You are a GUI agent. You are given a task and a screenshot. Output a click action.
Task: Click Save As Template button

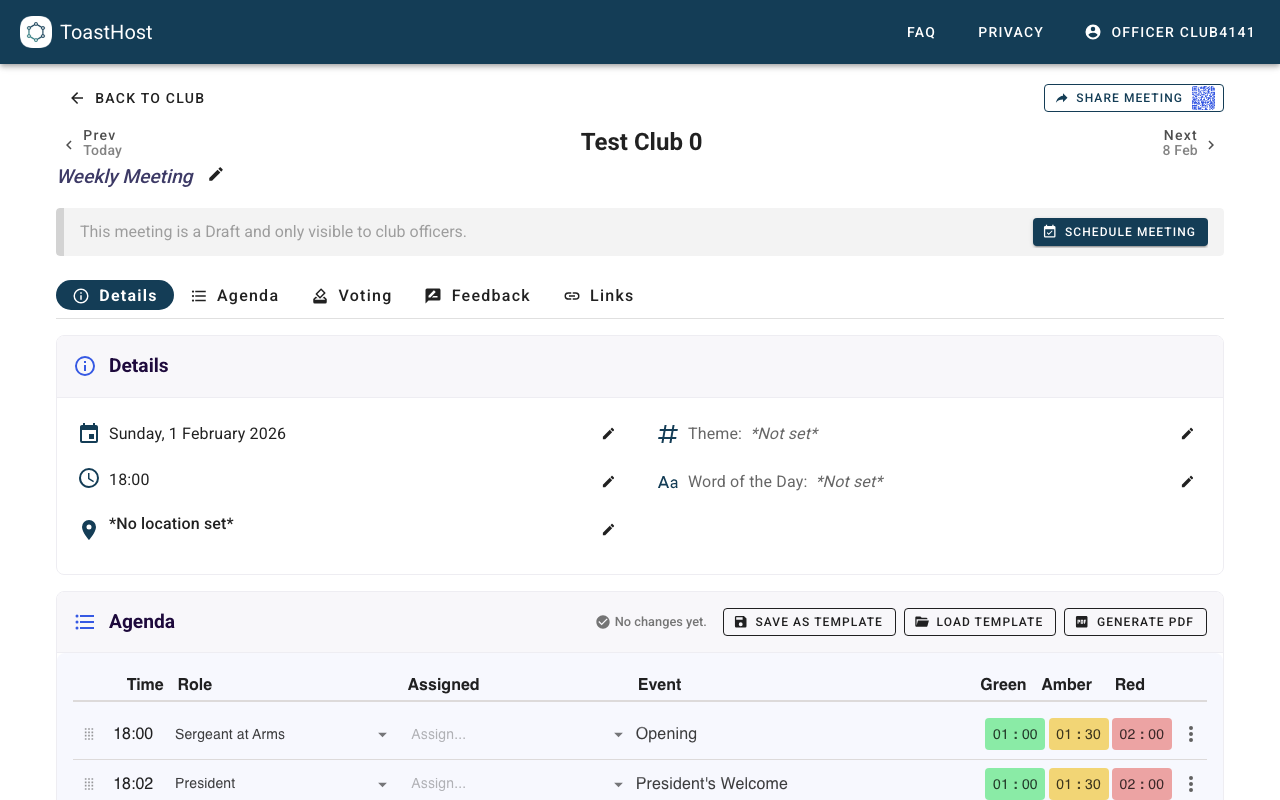809,622
